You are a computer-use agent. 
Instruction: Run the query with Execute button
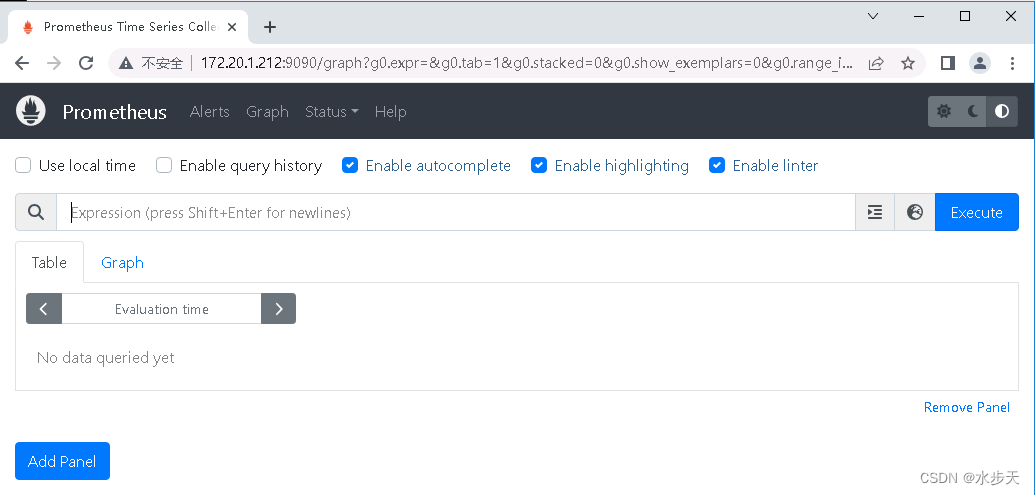[x=976, y=213]
